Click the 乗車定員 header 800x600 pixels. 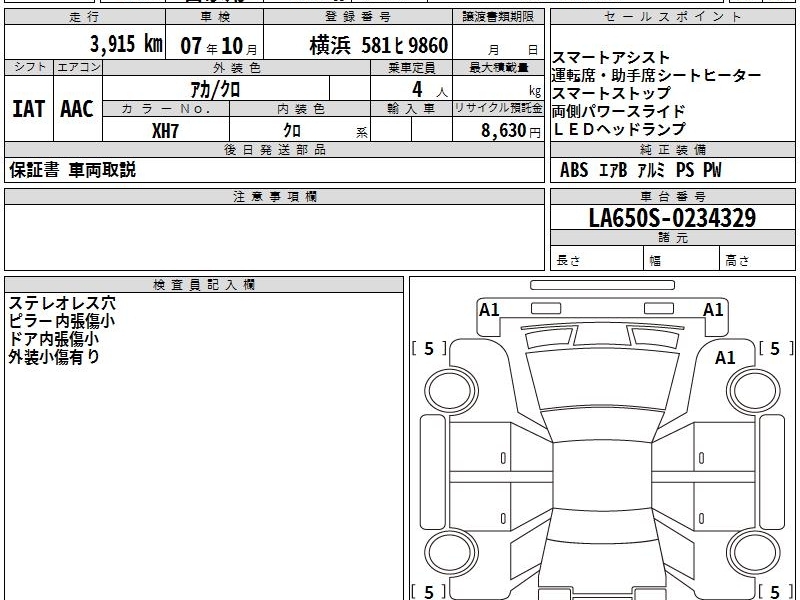[411, 67]
